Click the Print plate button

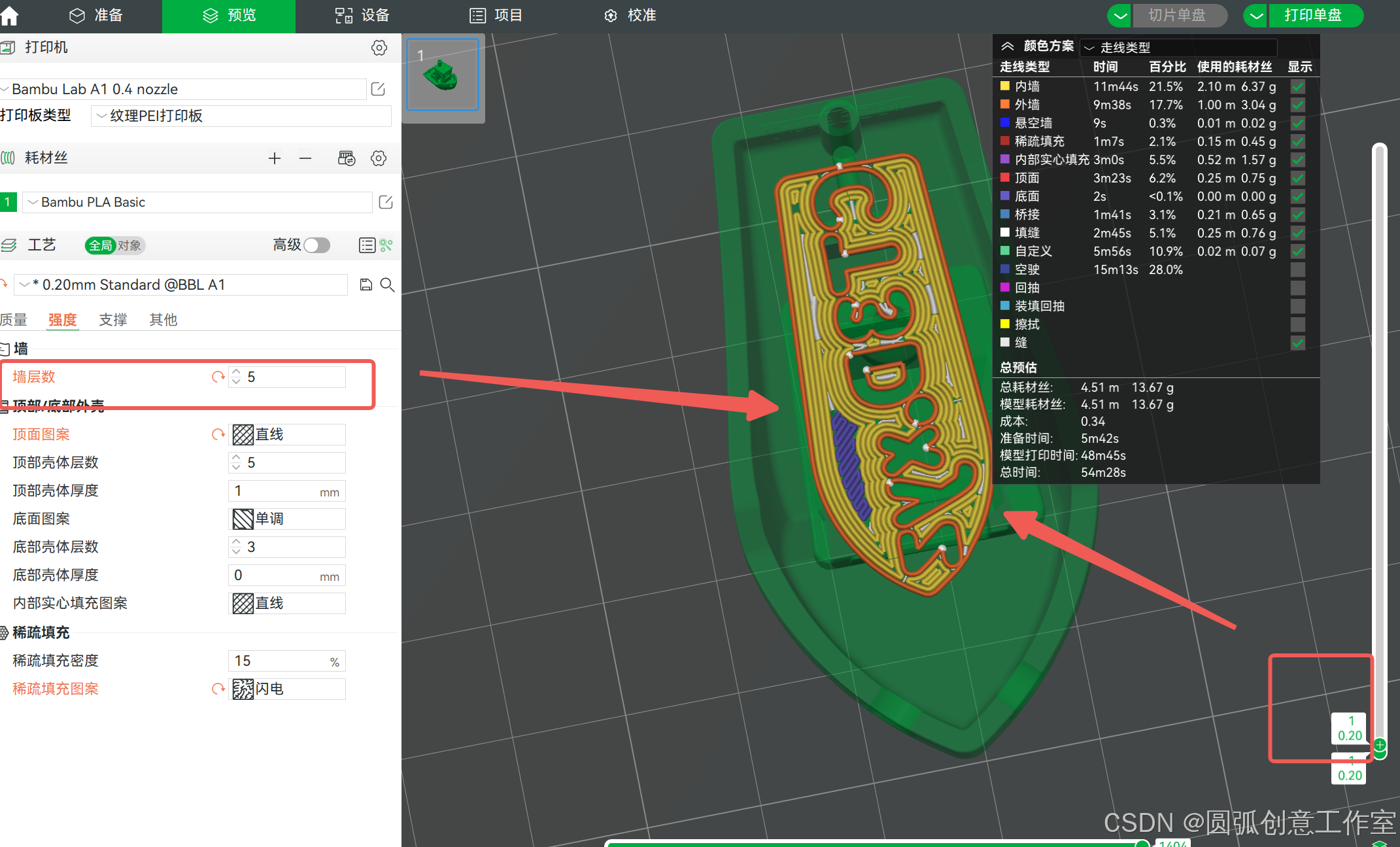coord(1314,15)
